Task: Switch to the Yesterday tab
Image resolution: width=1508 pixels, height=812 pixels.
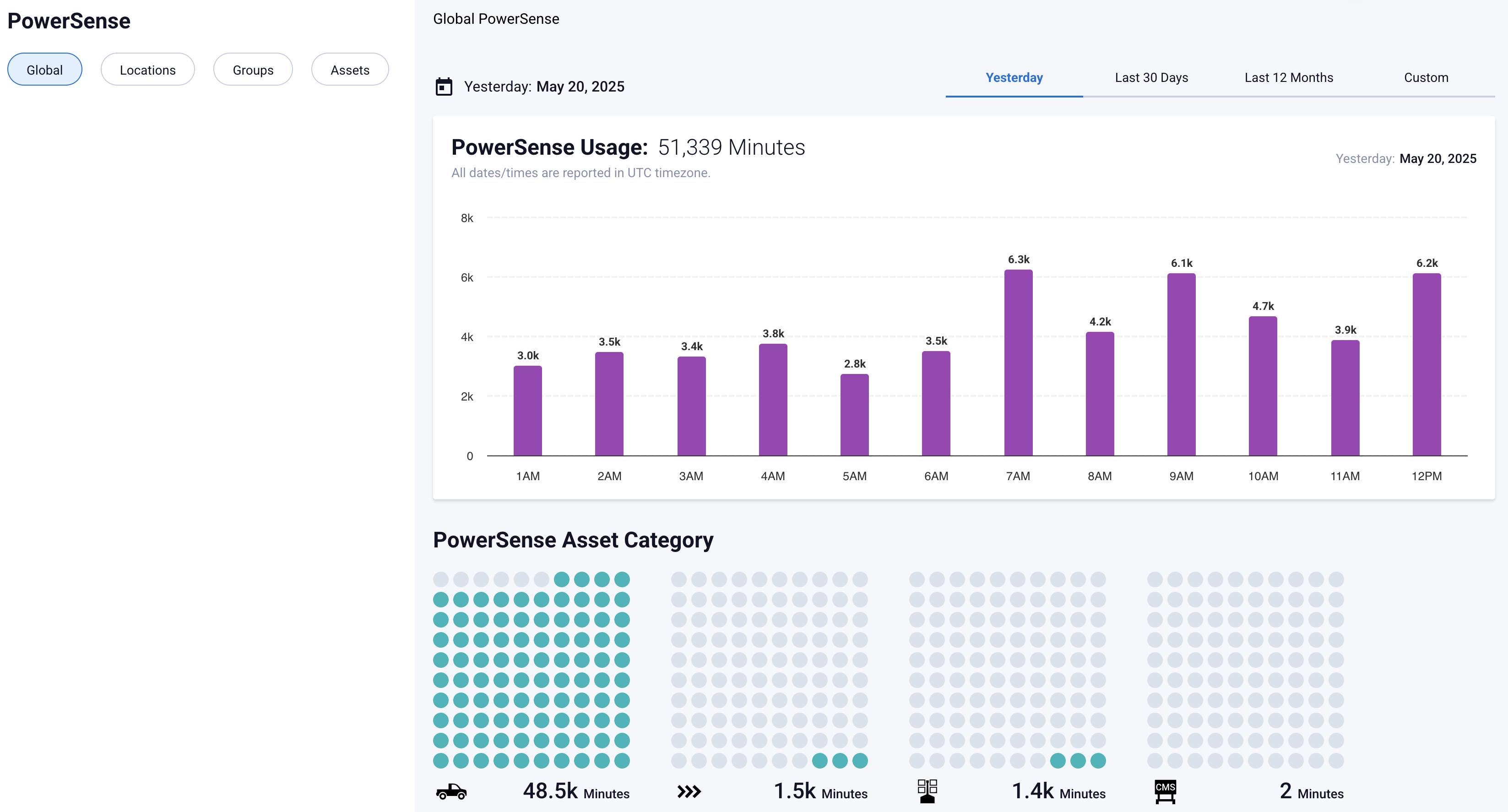Action: click(x=1014, y=78)
